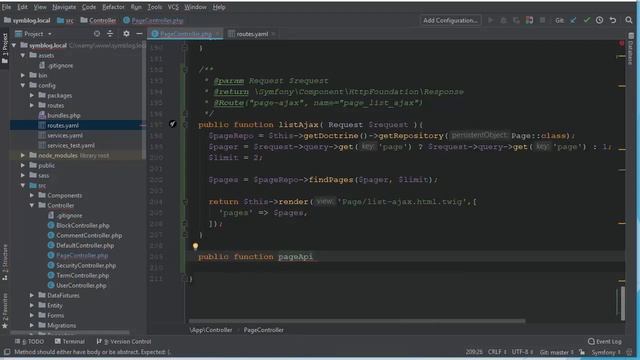This screenshot has height=360, width=640.
Task: Change line separator CRLF in status bar
Action: [497, 352]
